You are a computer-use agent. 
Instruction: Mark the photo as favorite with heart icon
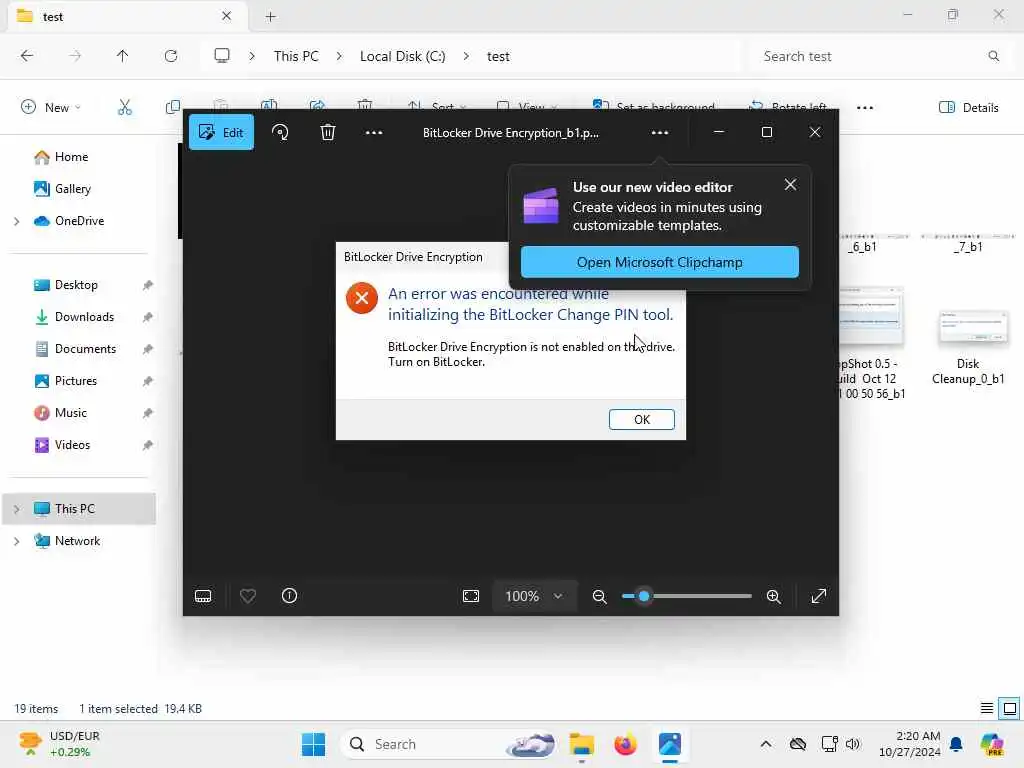click(248, 596)
